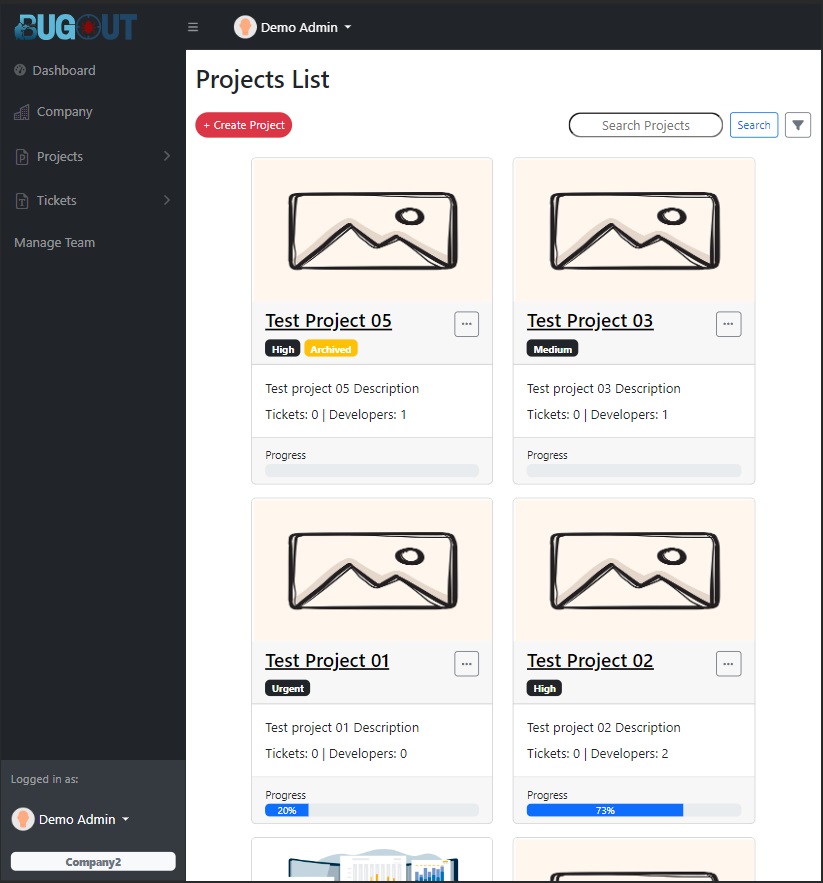Click the Demo Admin avatar in sidebar footer
This screenshot has height=883, width=823.
coord(23,819)
